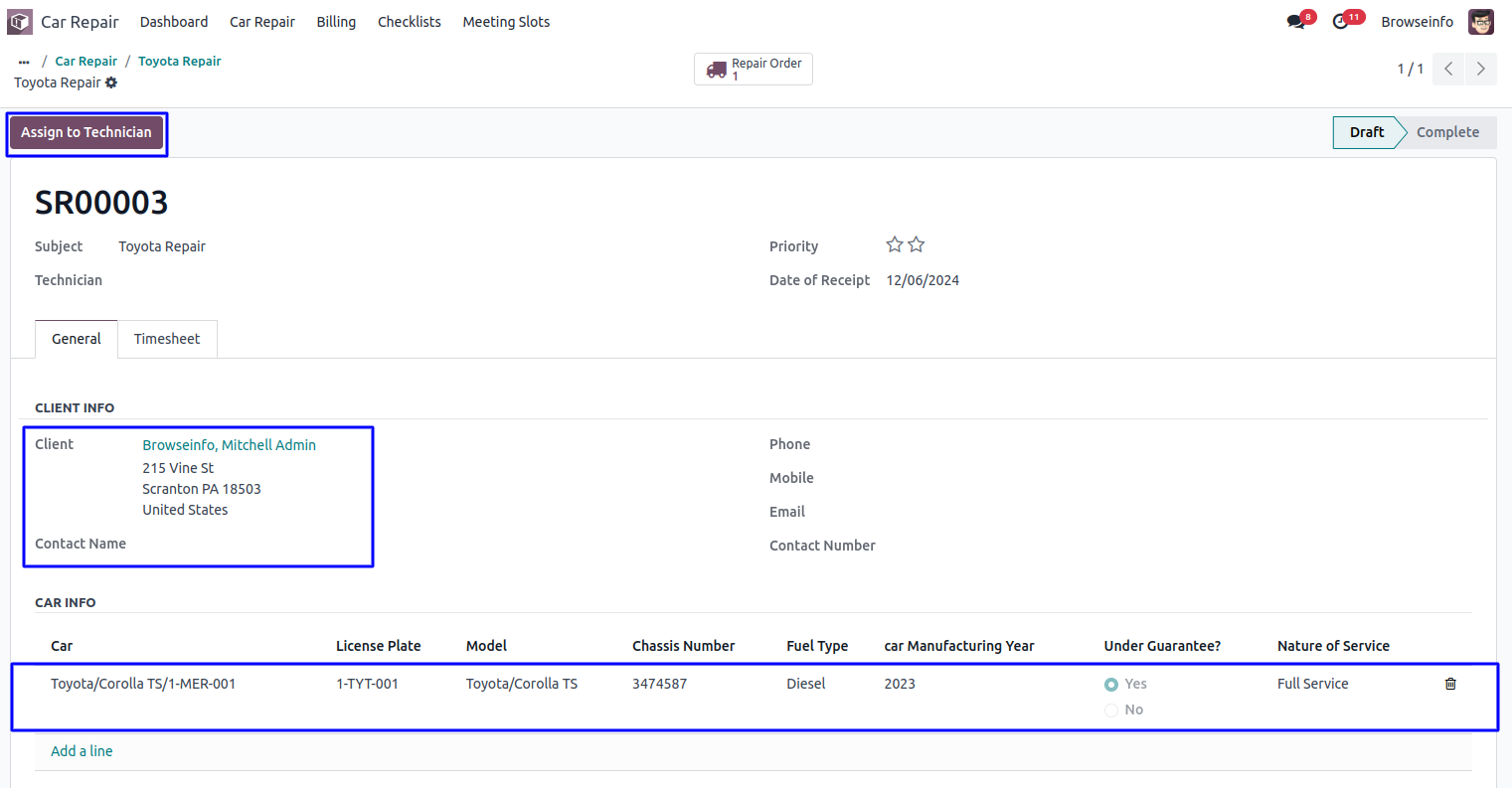Screen dimensions: 1512x788
Task: Switch to the Timesheet tab
Action: 167,339
